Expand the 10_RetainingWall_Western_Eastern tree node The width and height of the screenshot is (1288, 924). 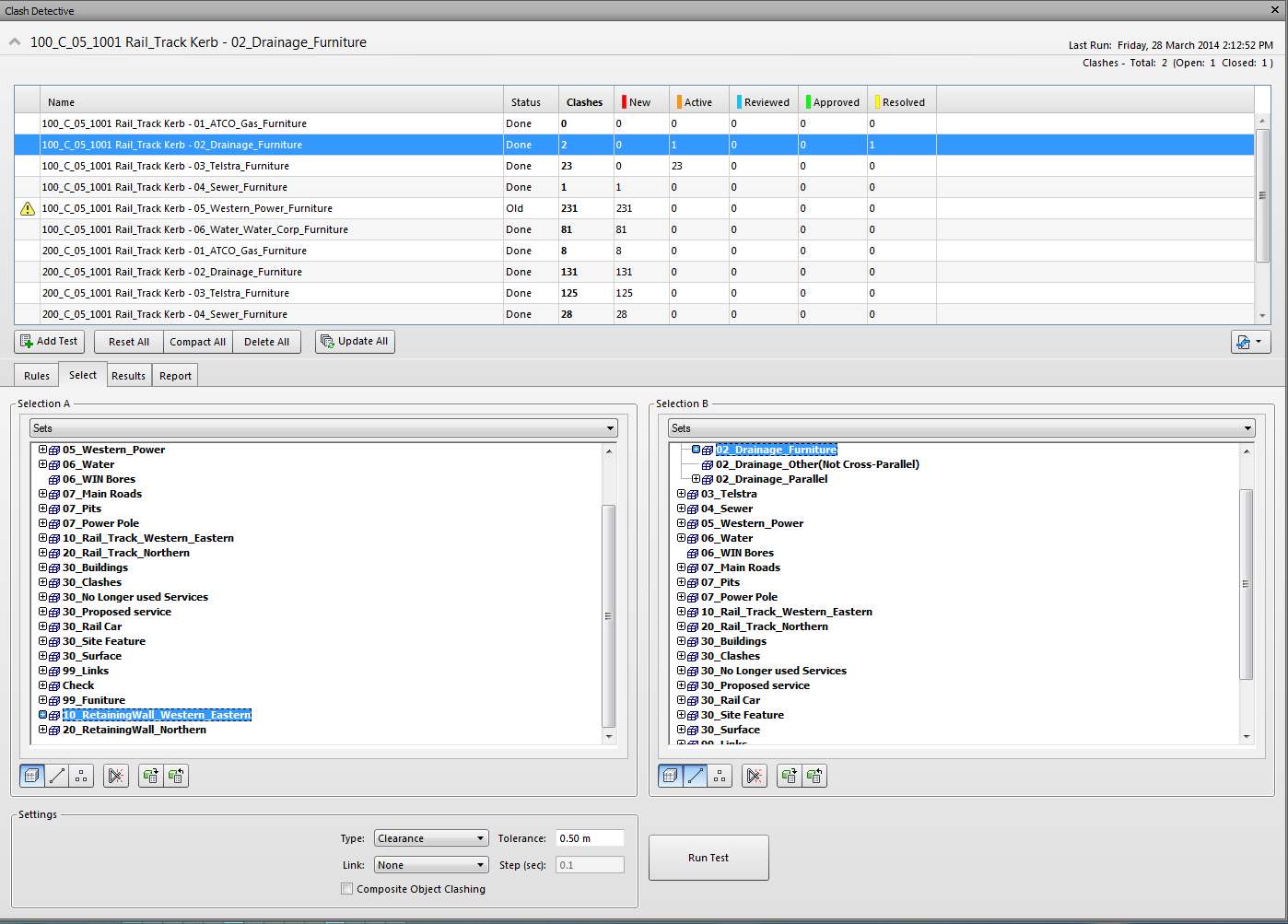pyautogui.click(x=42, y=714)
